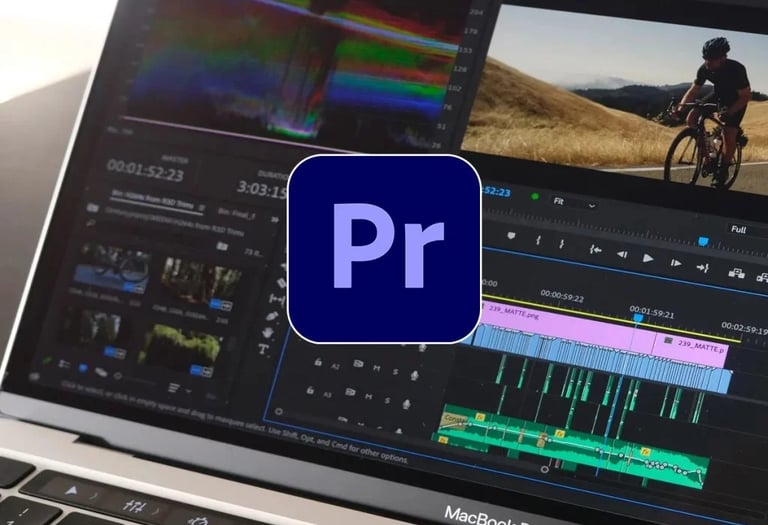Toggle sync lock for track A2

359,363
